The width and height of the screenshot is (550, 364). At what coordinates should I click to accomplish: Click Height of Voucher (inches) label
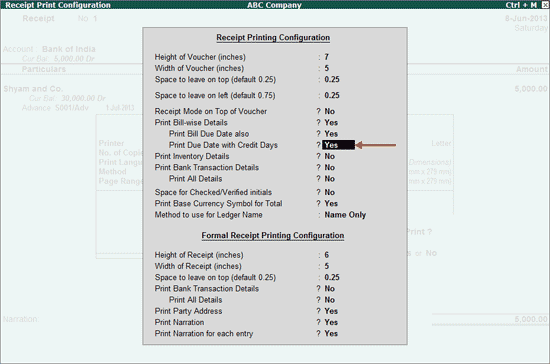[x=200, y=57]
